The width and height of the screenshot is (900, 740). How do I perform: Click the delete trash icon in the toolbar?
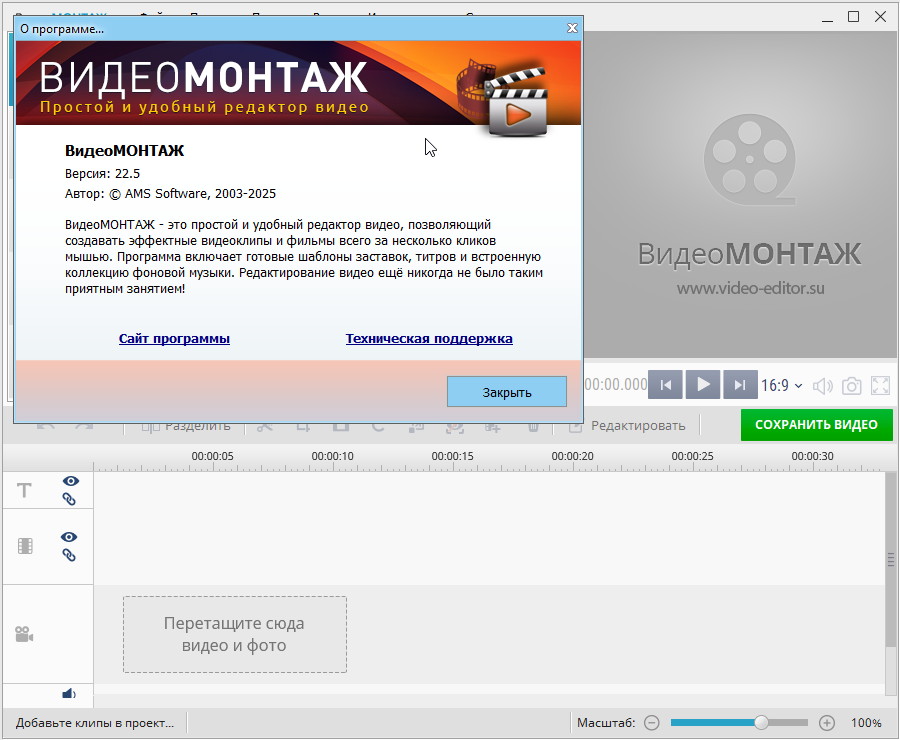point(533,427)
